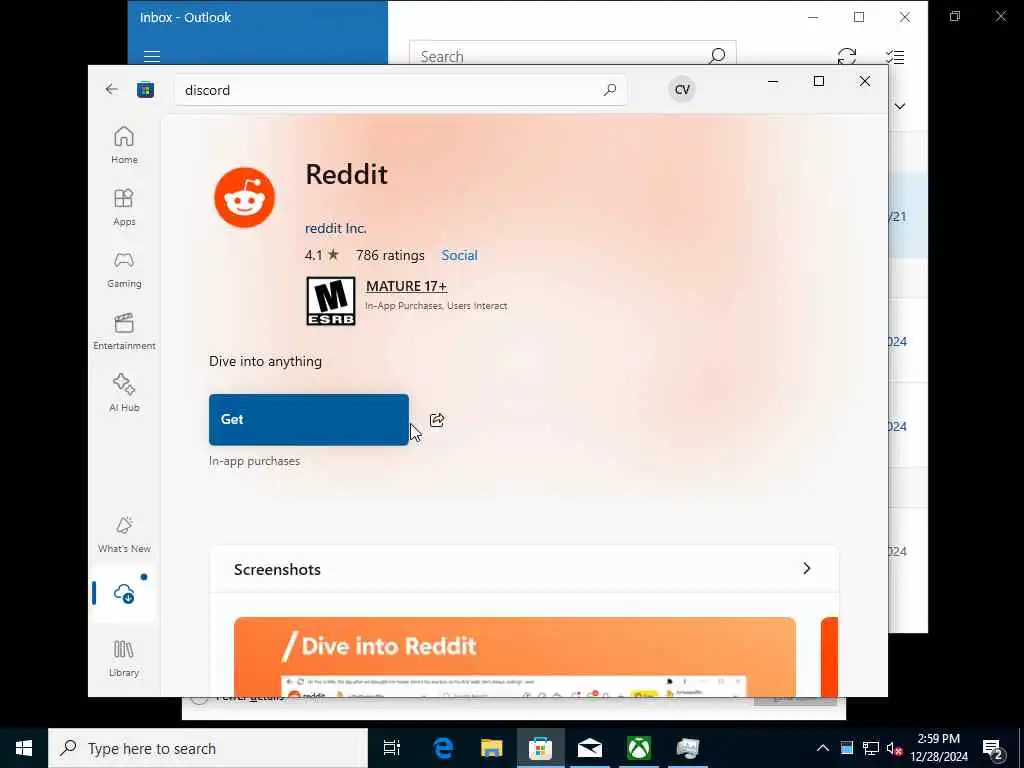
Task: Click the 786 ratings text
Action: (390, 255)
